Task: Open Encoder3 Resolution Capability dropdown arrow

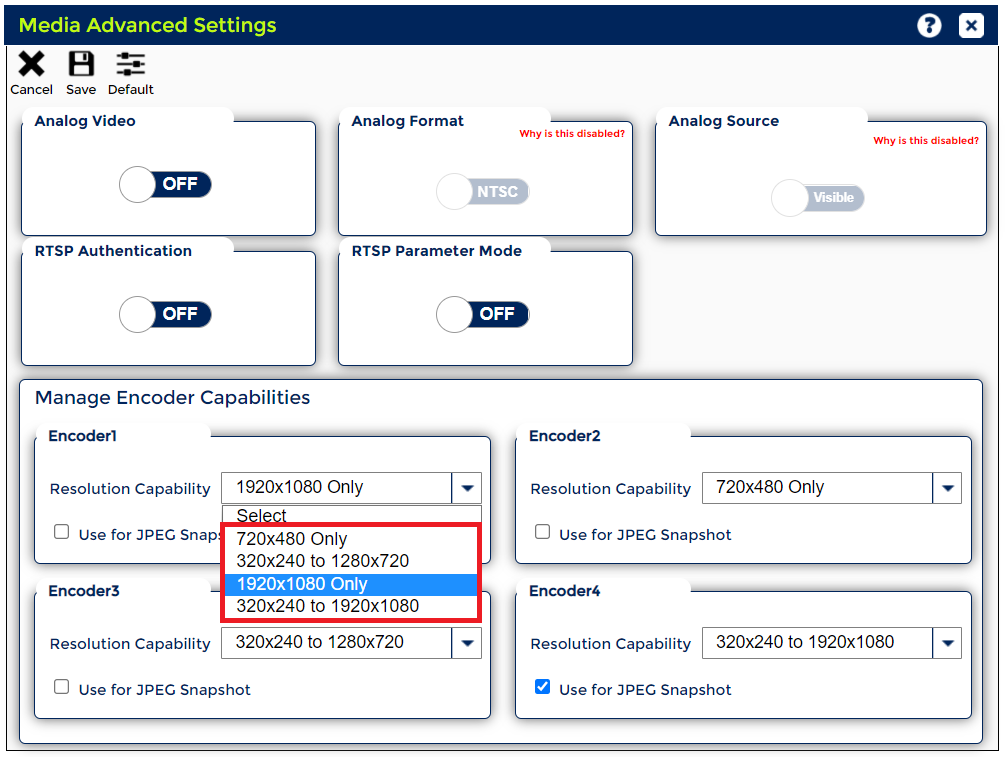Action: pyautogui.click(x=467, y=643)
